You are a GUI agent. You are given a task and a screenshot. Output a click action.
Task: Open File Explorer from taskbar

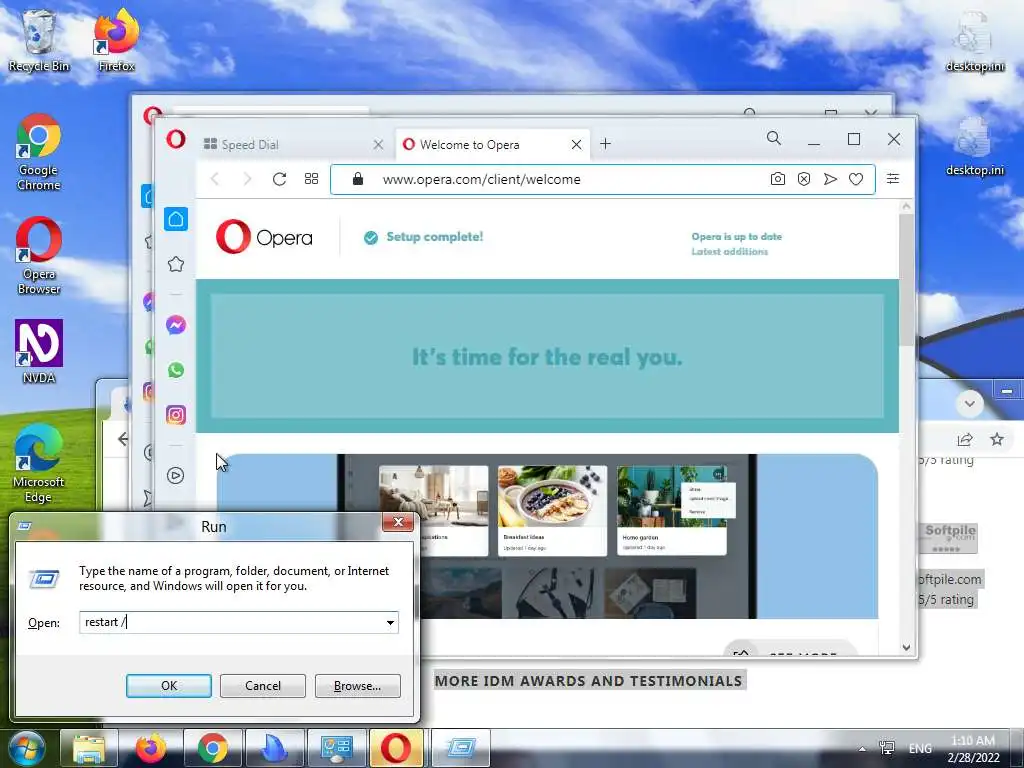89,748
